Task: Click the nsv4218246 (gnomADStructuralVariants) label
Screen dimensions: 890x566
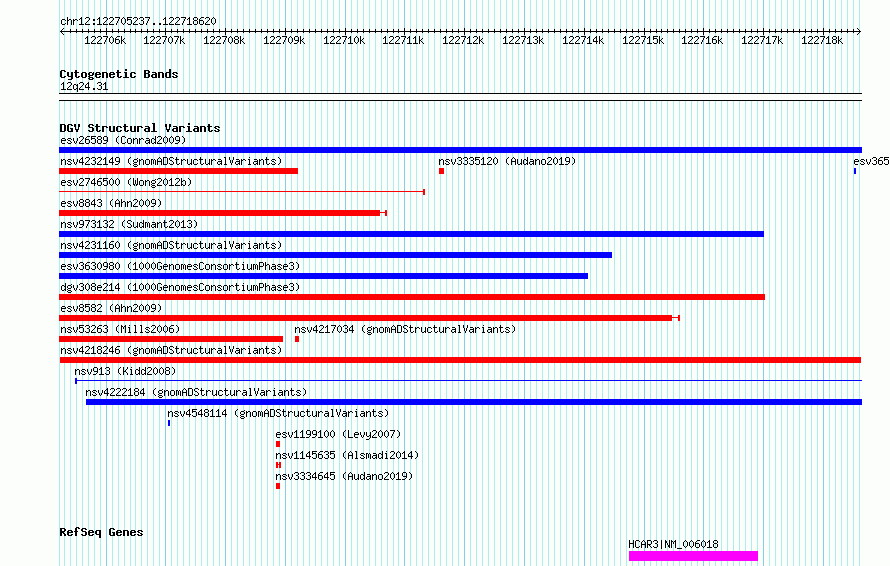Action: (x=171, y=350)
